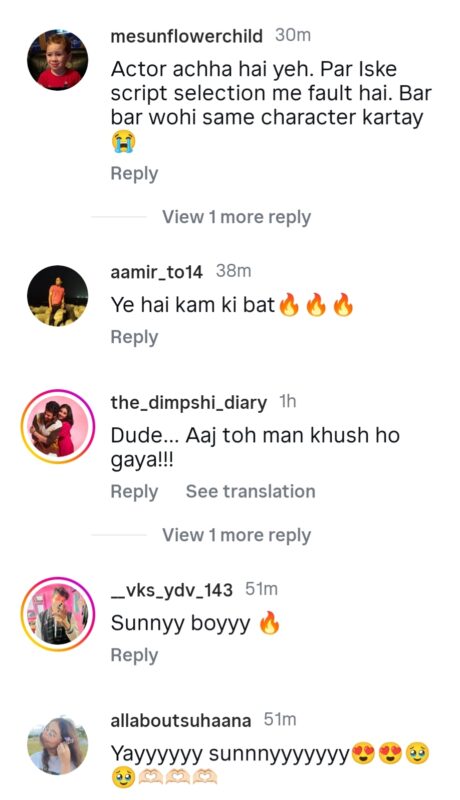Tap the fire emoji after 'Sunnyy boyyy'
The width and height of the screenshot is (460, 800).
pyautogui.click(x=270, y=623)
